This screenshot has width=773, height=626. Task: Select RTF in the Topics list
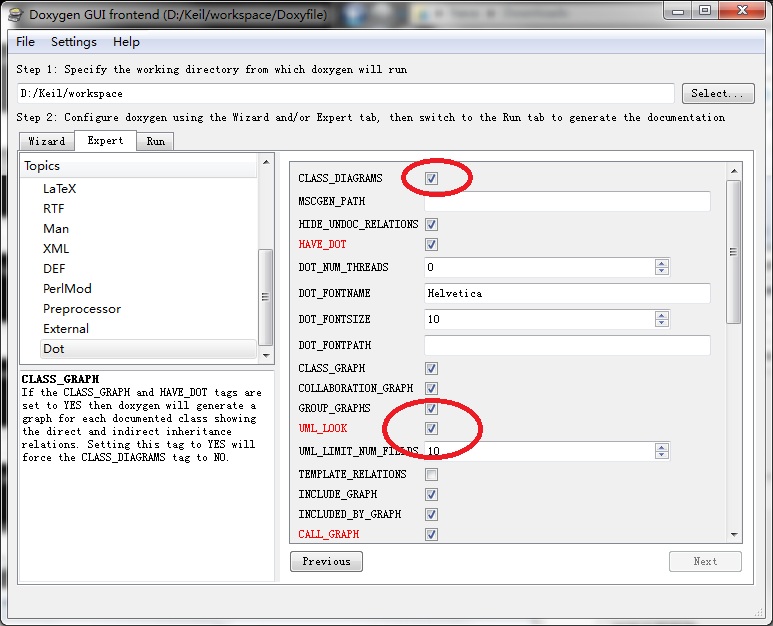(54, 209)
